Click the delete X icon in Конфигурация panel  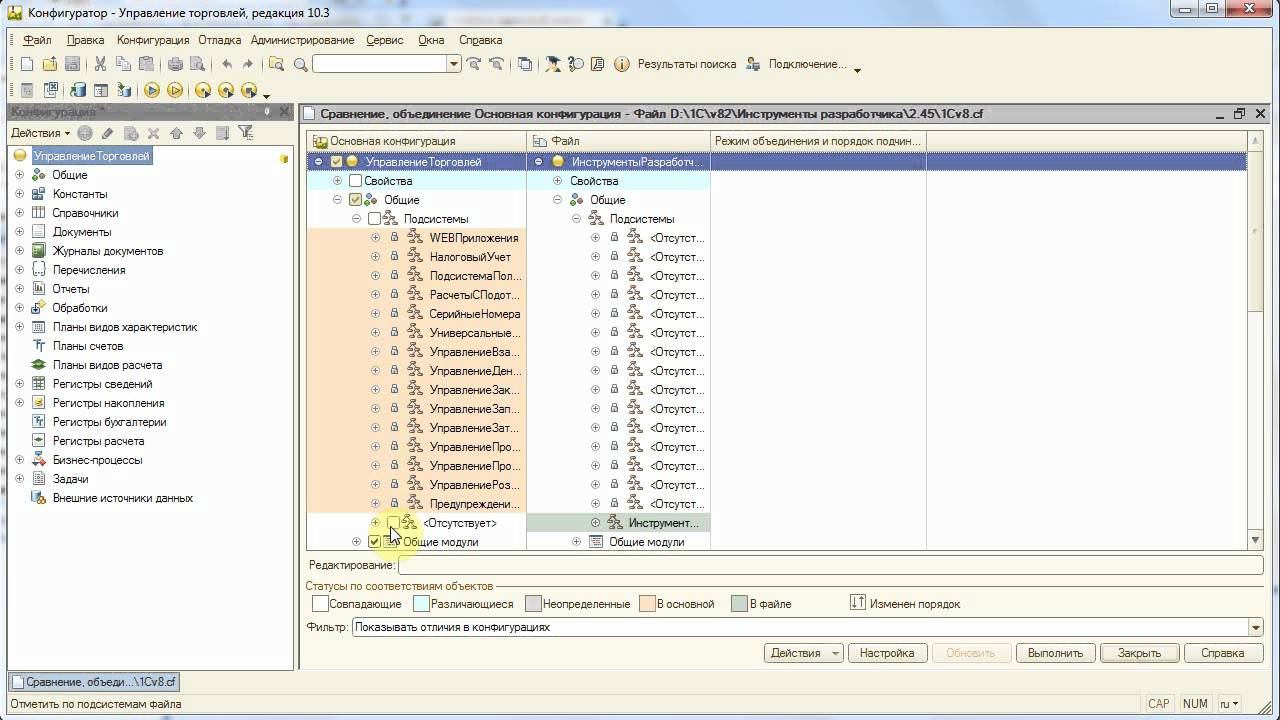[x=153, y=133]
